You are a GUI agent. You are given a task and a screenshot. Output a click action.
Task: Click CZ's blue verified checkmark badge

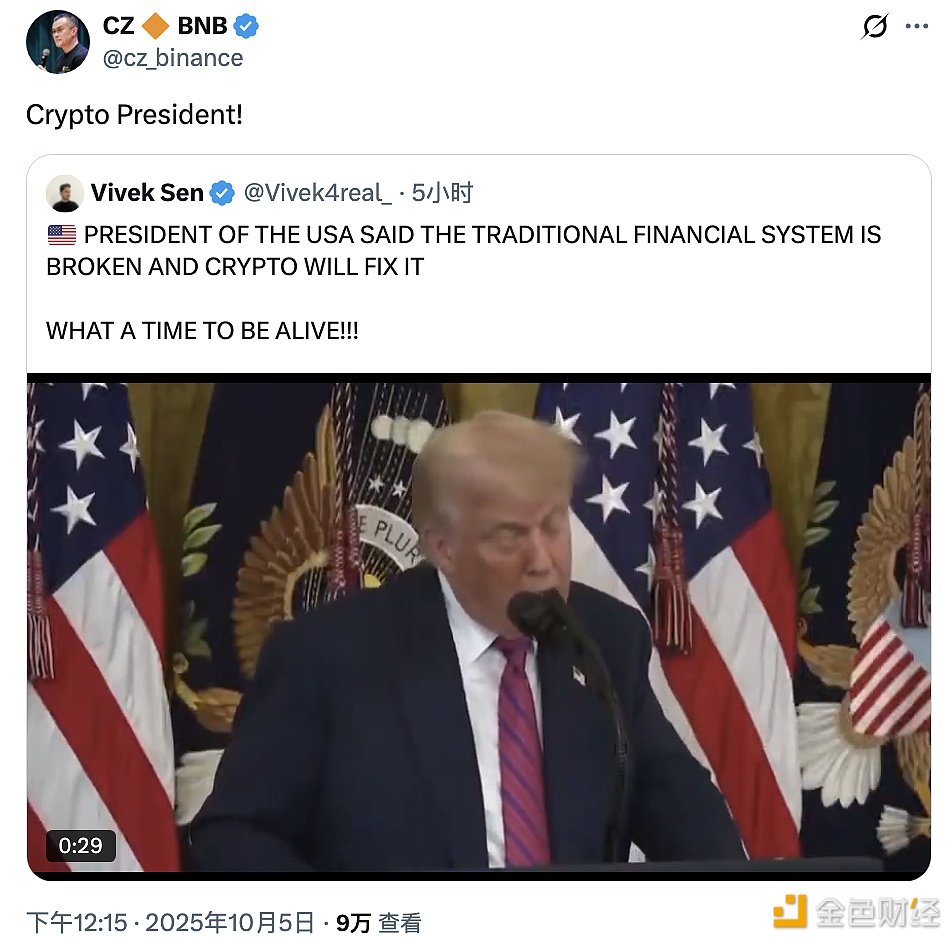coord(246,26)
